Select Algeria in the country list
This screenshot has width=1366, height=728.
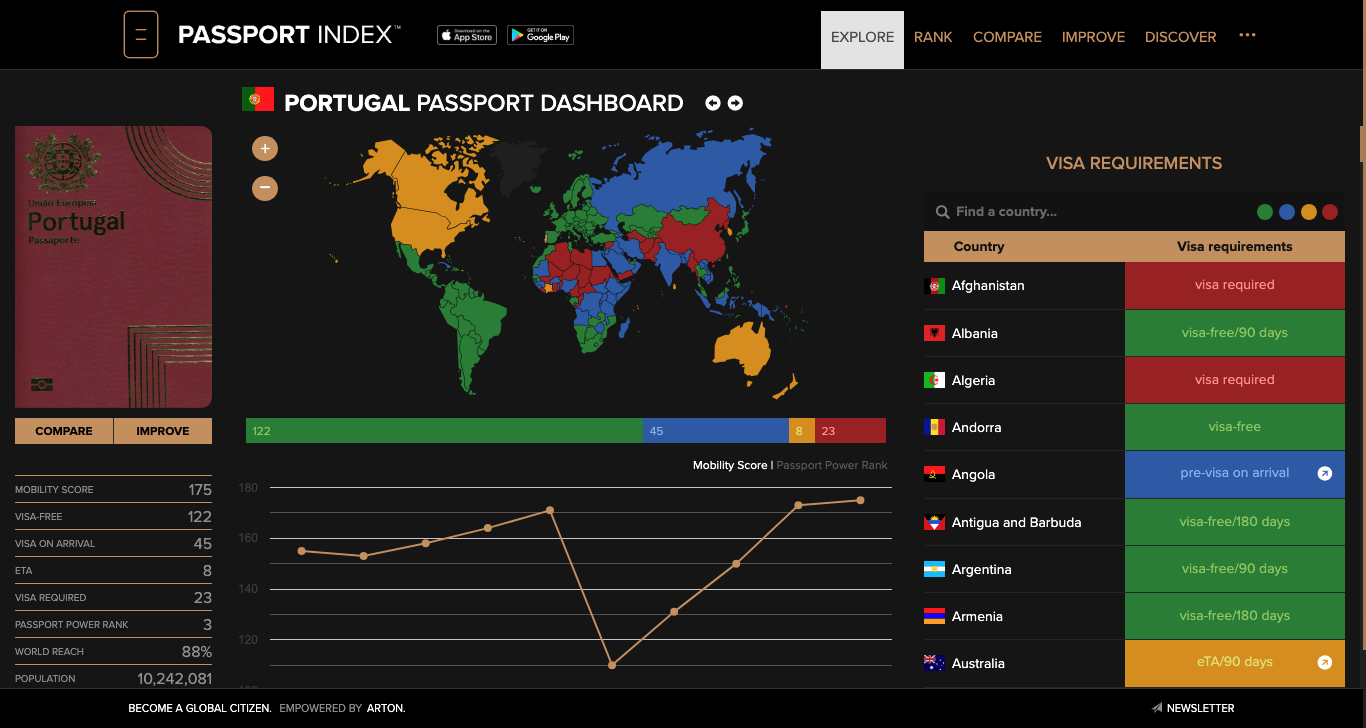[973, 380]
